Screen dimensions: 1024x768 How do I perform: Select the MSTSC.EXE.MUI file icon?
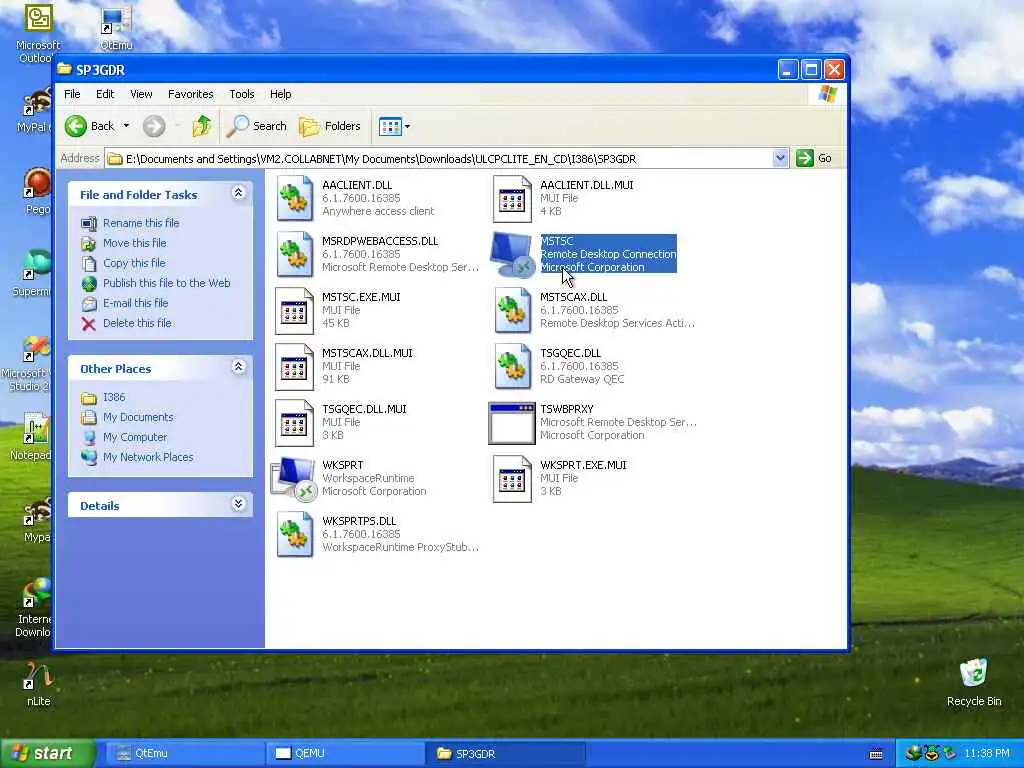coord(295,310)
